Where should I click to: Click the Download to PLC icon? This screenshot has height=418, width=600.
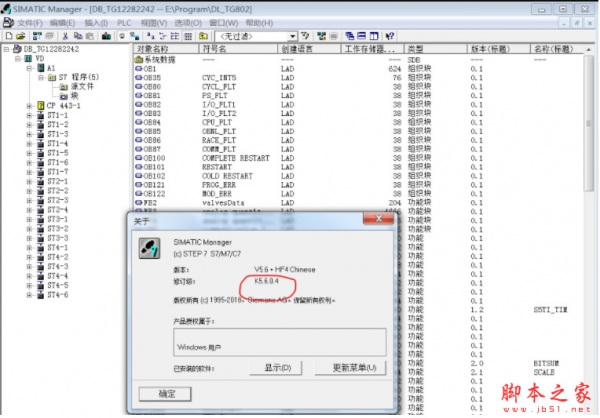[106, 36]
